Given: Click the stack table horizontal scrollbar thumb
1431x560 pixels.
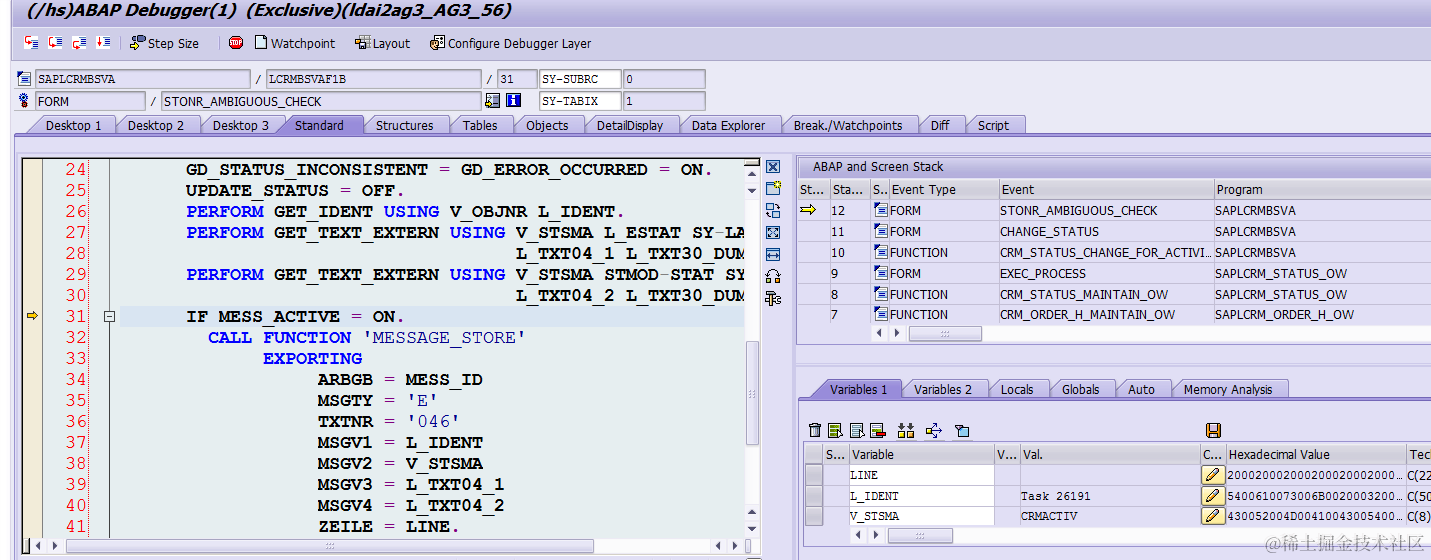Looking at the screenshot, I should pyautogui.click(x=944, y=334).
